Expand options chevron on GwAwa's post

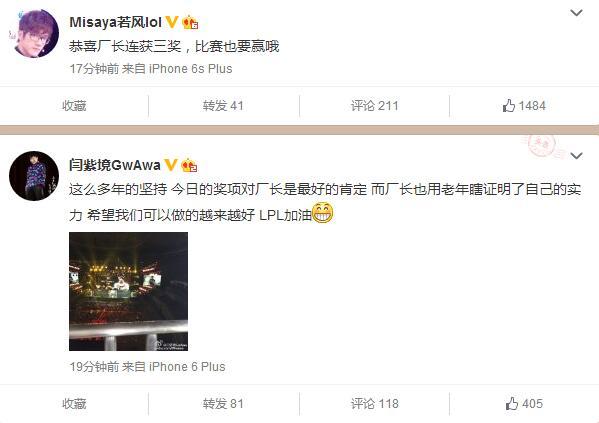[576, 156]
